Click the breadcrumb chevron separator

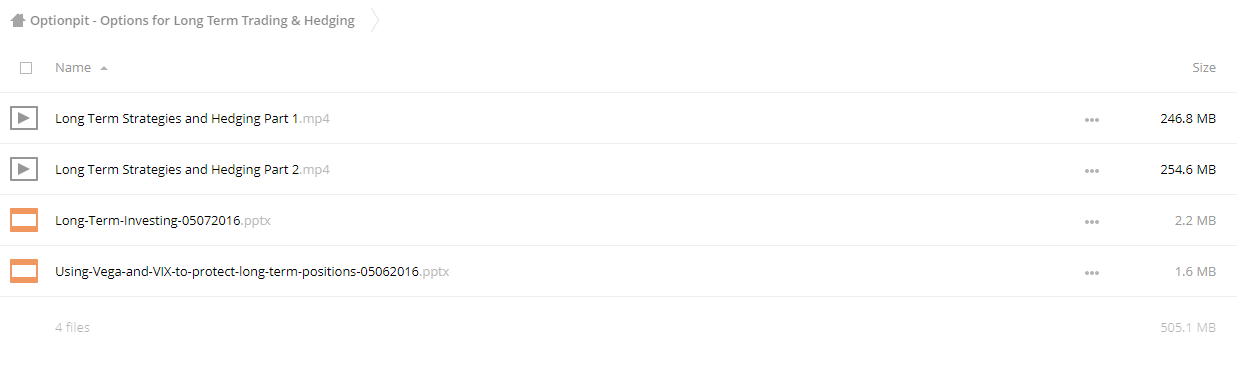pyautogui.click(x=375, y=20)
